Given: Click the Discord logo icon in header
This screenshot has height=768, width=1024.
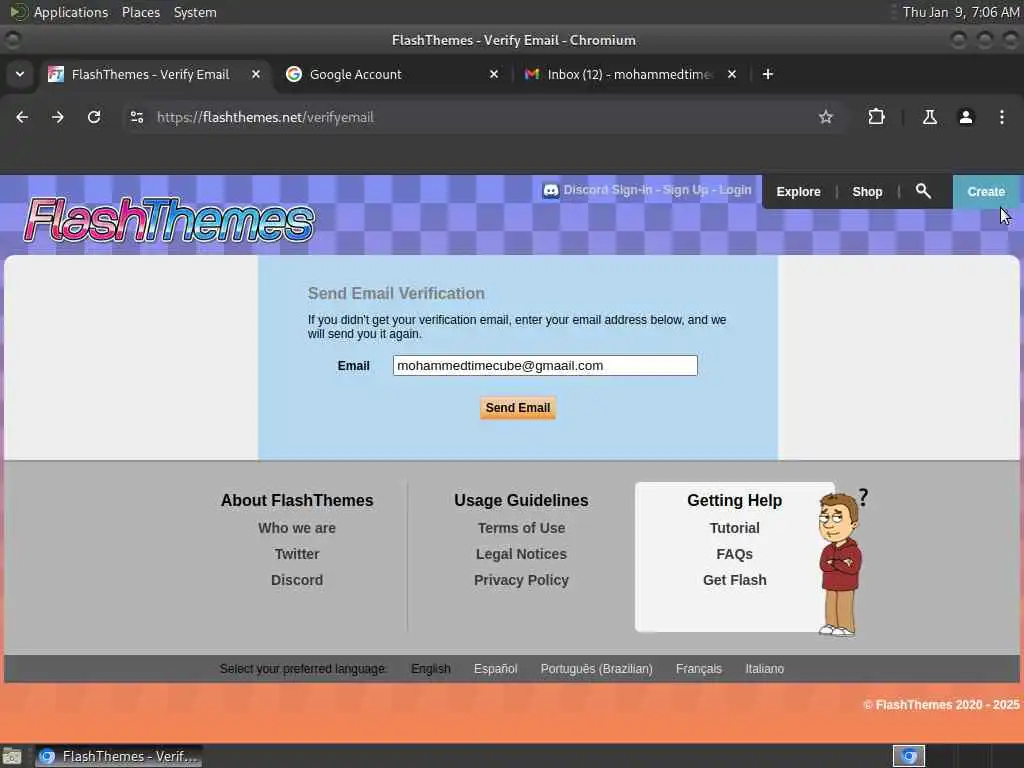Looking at the screenshot, I should (x=551, y=191).
